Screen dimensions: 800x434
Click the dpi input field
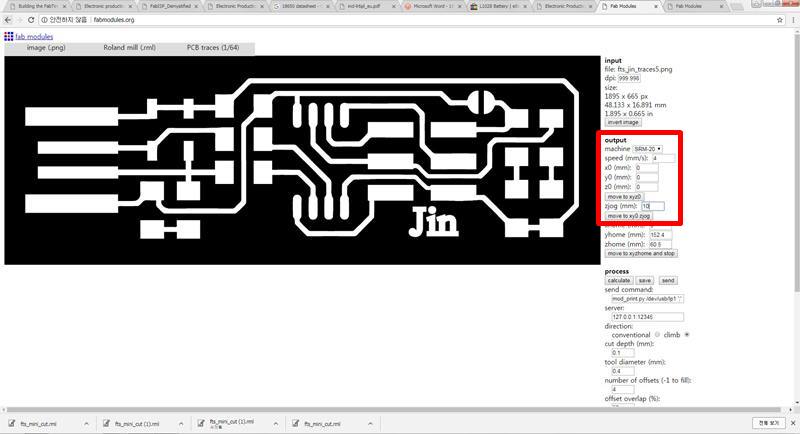[x=629, y=78]
